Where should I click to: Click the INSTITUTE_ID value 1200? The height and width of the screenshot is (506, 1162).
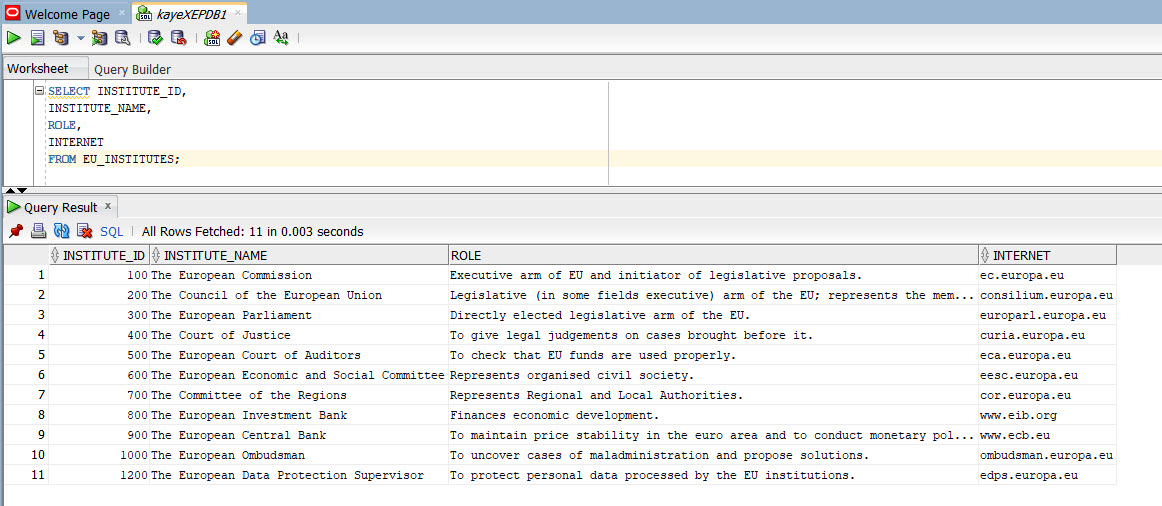(99, 476)
